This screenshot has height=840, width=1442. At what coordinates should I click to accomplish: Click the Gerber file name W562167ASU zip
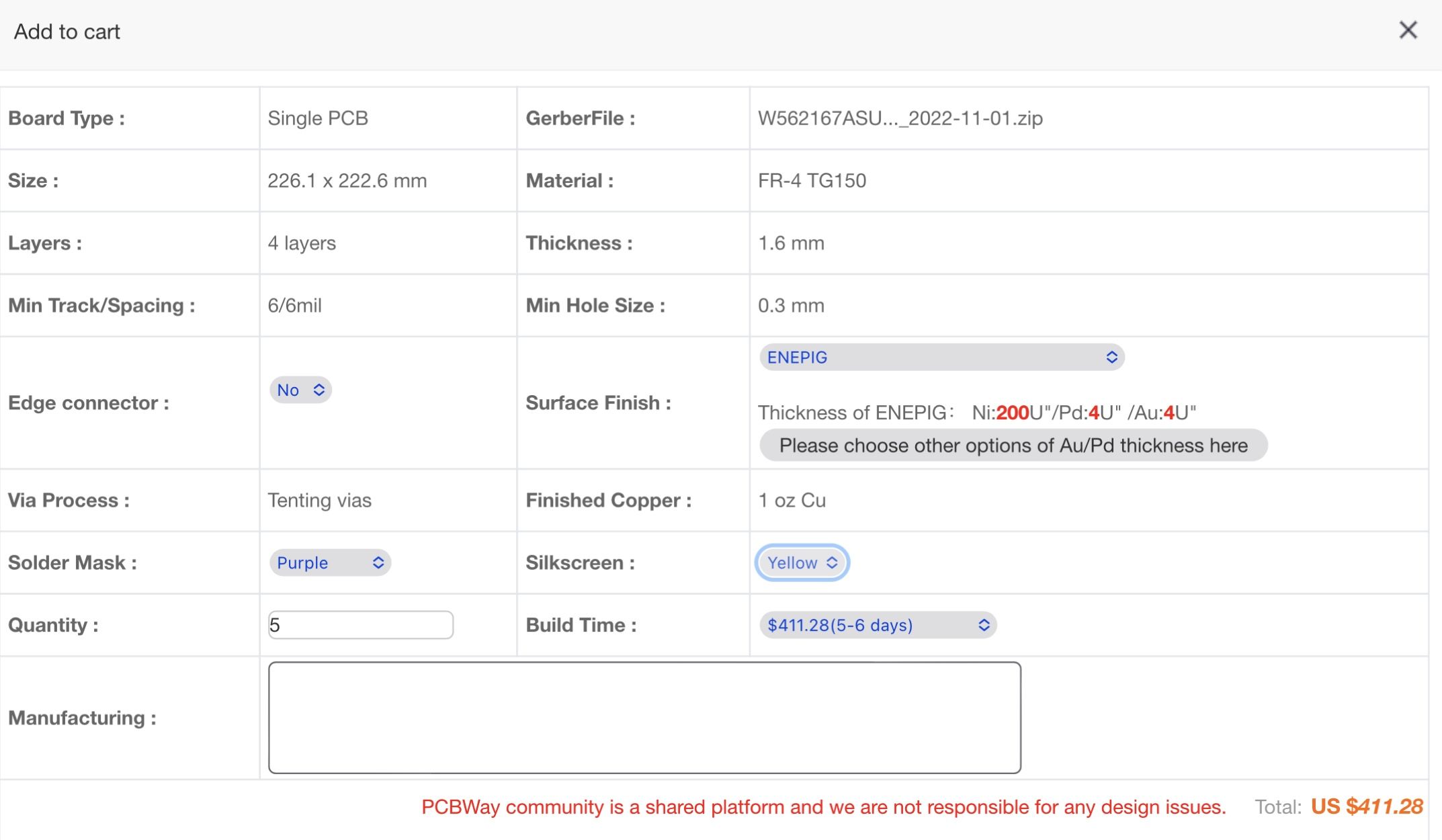pos(900,118)
